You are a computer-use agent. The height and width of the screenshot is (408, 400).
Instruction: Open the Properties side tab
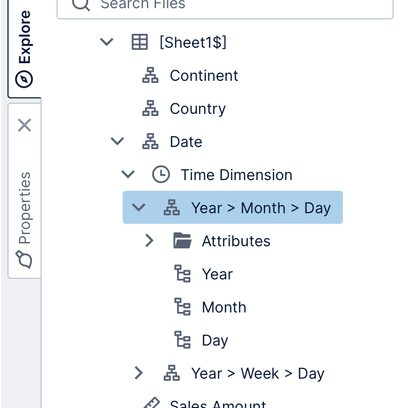click(24, 219)
